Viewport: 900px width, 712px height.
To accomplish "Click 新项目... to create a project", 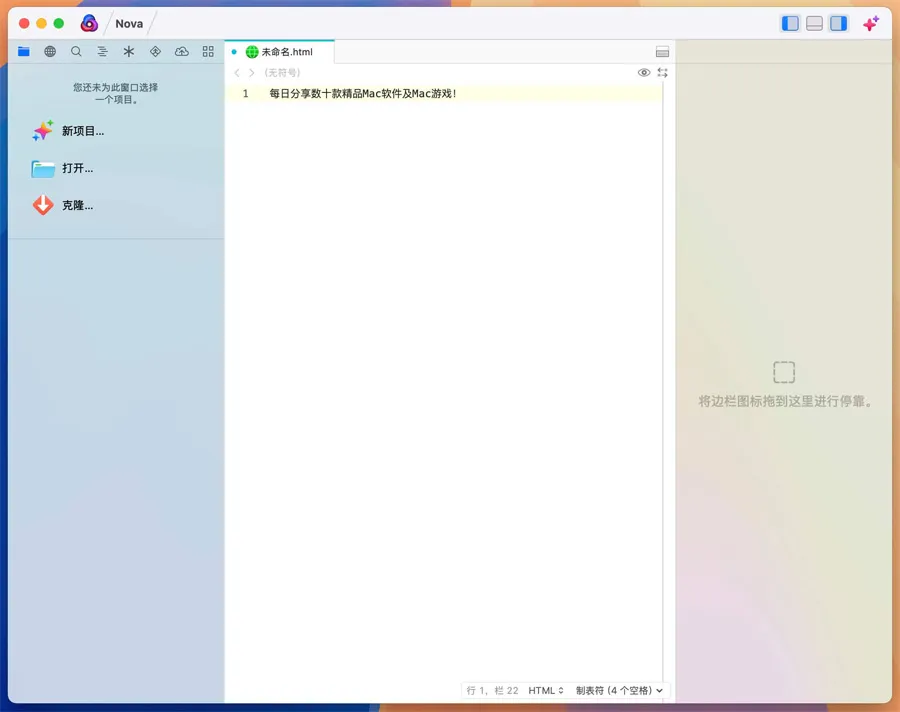I will click(x=82, y=131).
